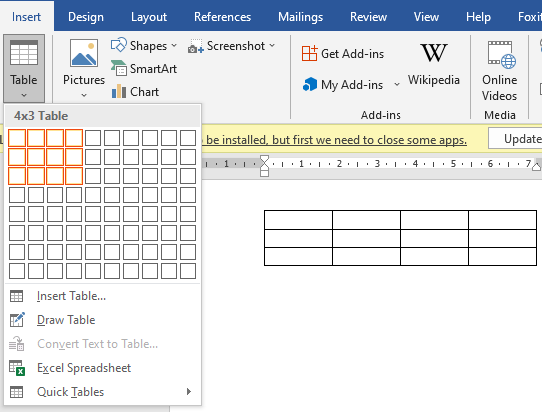
Task: Collapse the Table dropdown button
Action: (x=24, y=68)
